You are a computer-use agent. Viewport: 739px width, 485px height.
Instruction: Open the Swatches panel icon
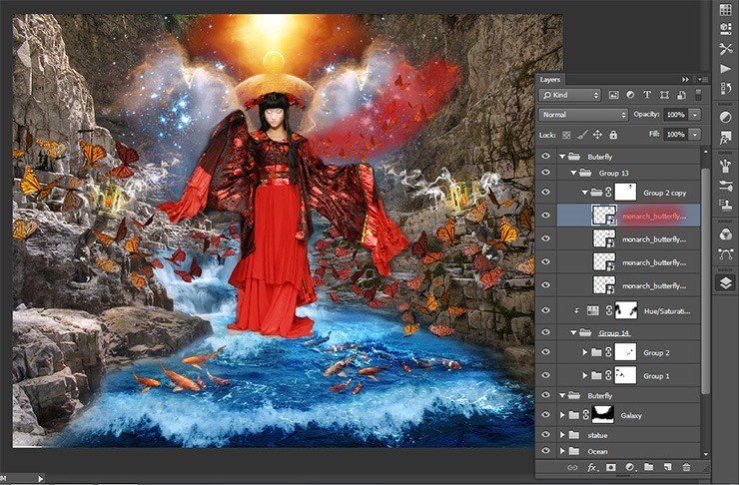tap(726, 9)
